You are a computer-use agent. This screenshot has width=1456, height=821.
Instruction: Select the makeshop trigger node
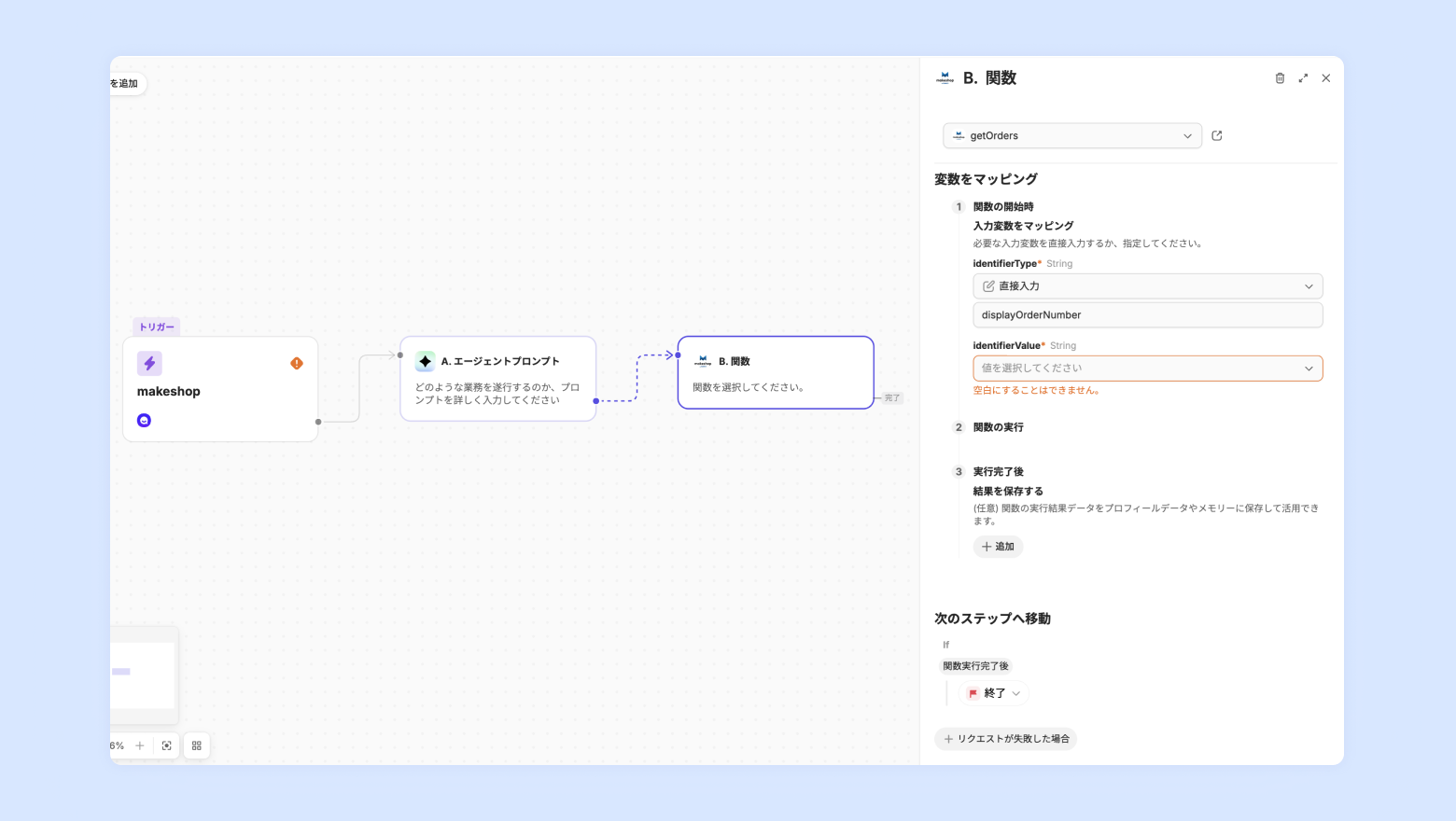[x=220, y=389]
